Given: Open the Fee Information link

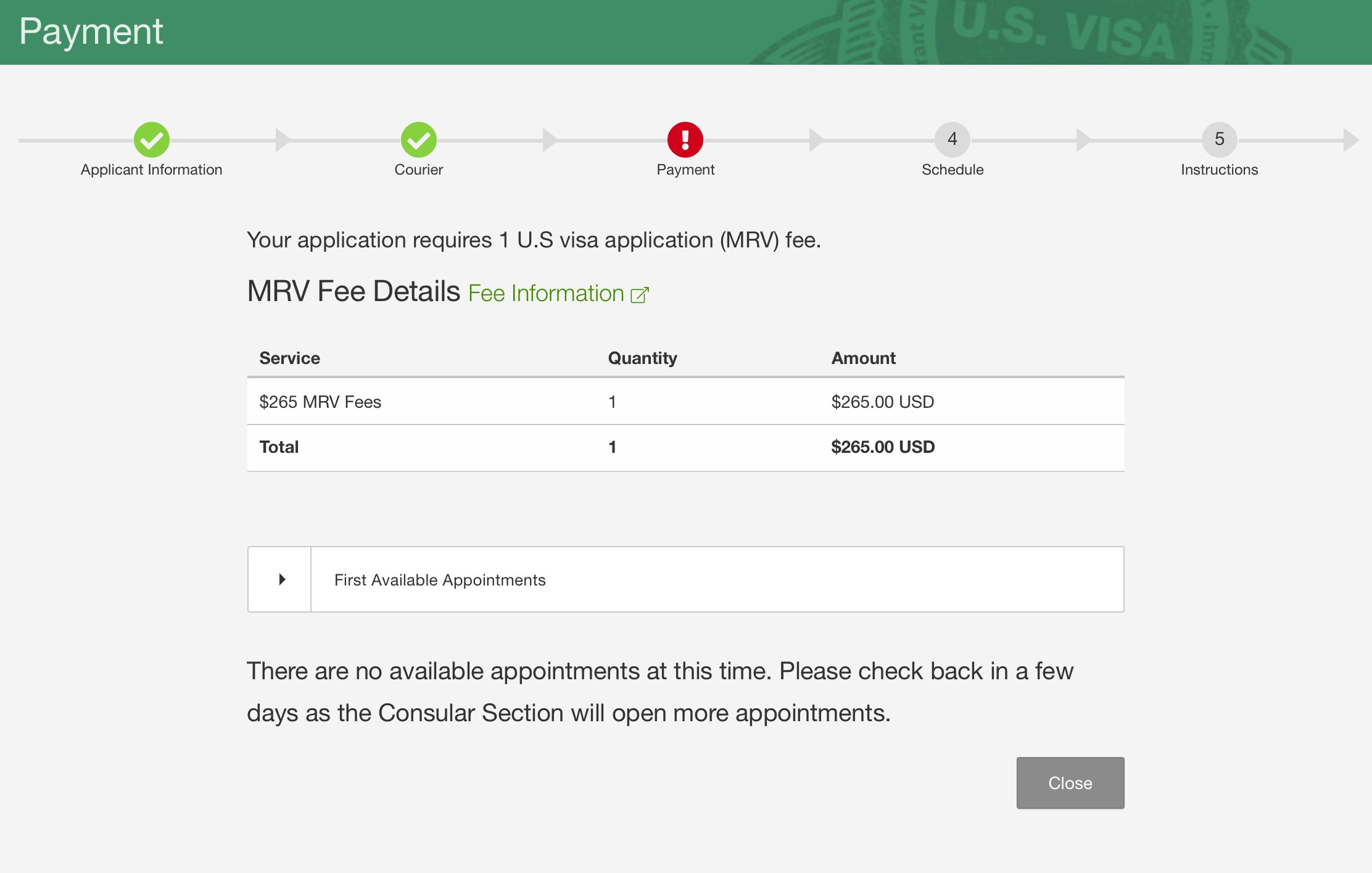Looking at the screenshot, I should click(546, 294).
